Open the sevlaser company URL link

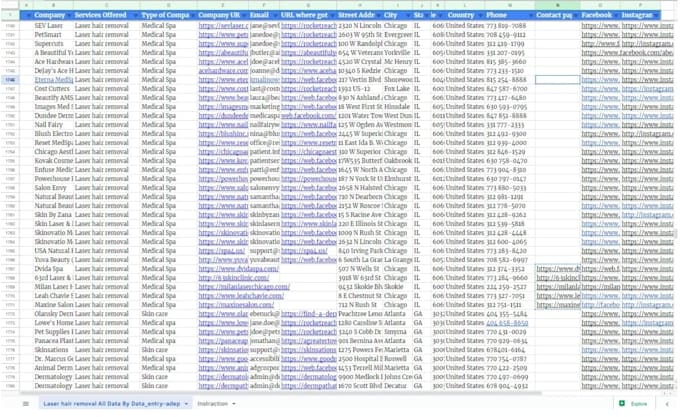[223, 26]
